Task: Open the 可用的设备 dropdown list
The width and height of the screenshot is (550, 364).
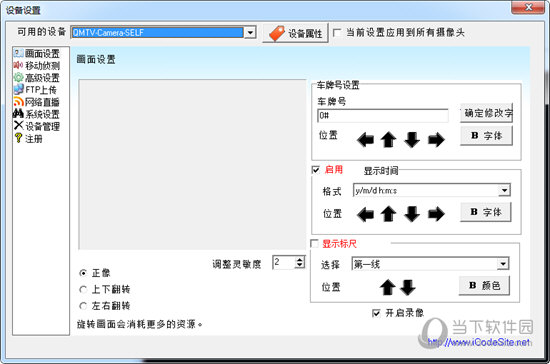Action: (250, 33)
